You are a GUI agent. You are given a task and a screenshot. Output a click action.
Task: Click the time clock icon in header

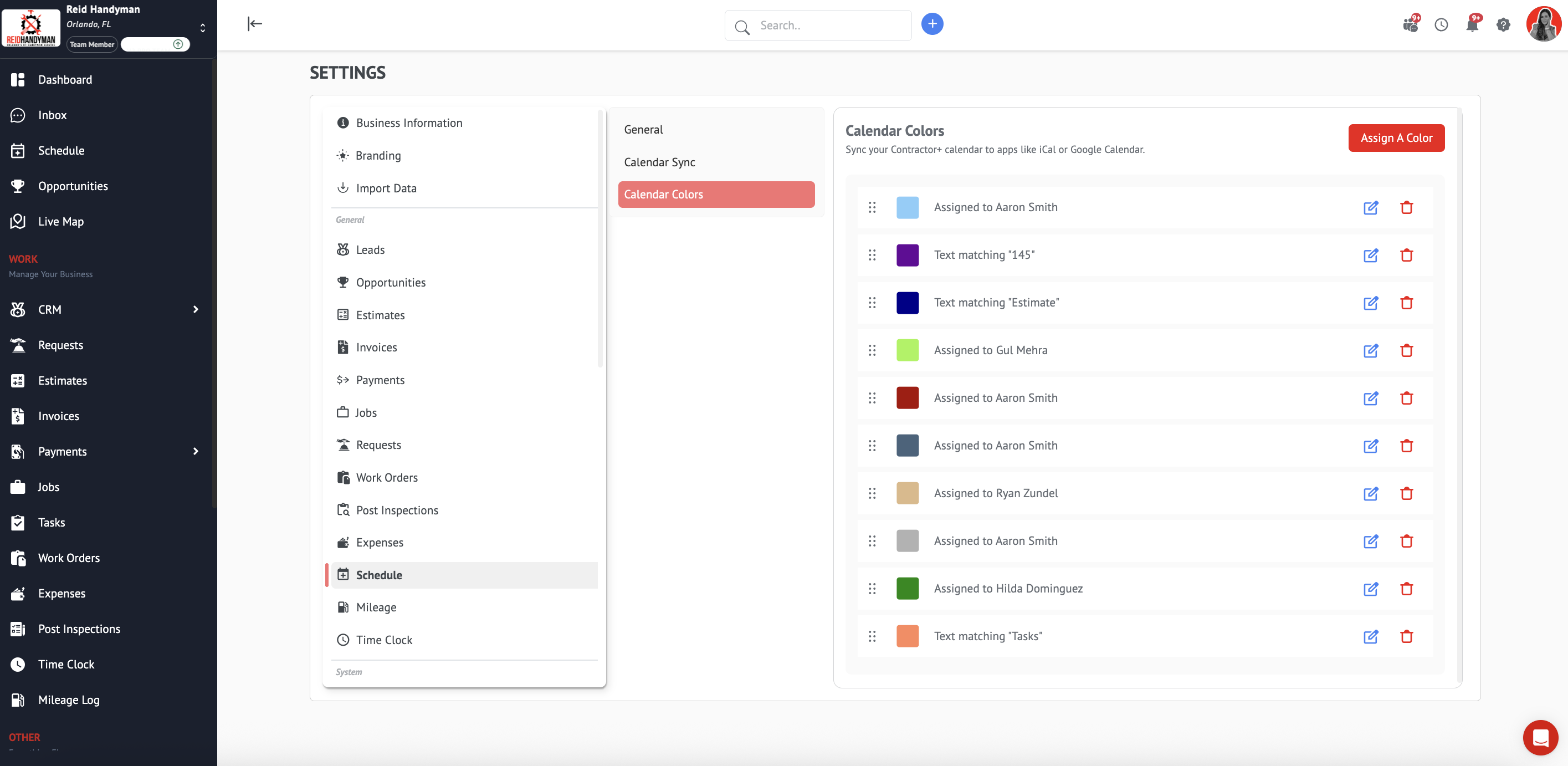1441,25
